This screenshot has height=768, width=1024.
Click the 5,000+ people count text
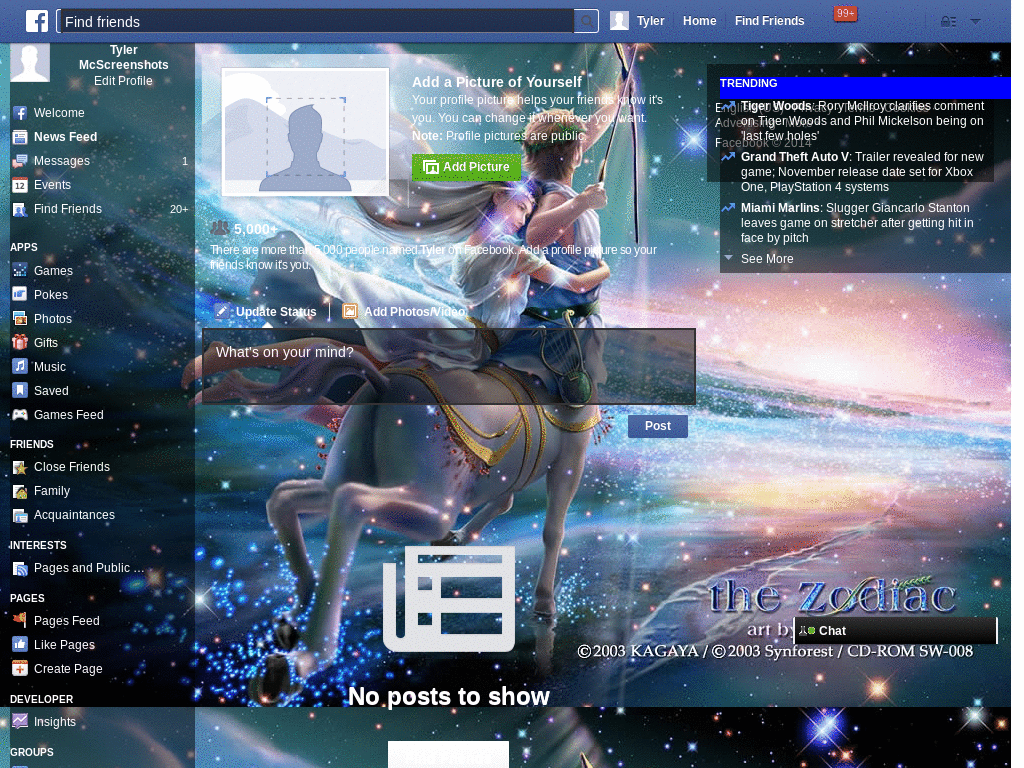click(256, 229)
